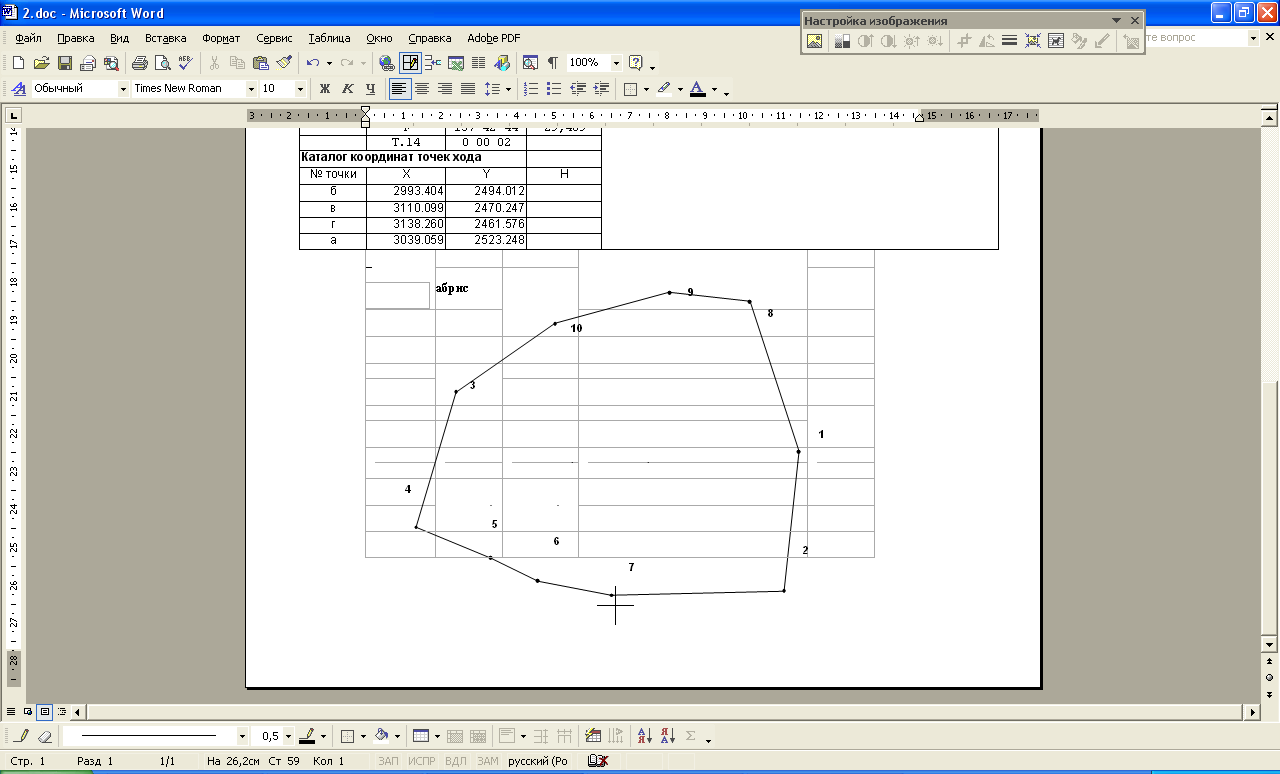Compress pictures button in the image toolbar
This screenshot has width=1280, height=774.
pyautogui.click(x=1033, y=41)
